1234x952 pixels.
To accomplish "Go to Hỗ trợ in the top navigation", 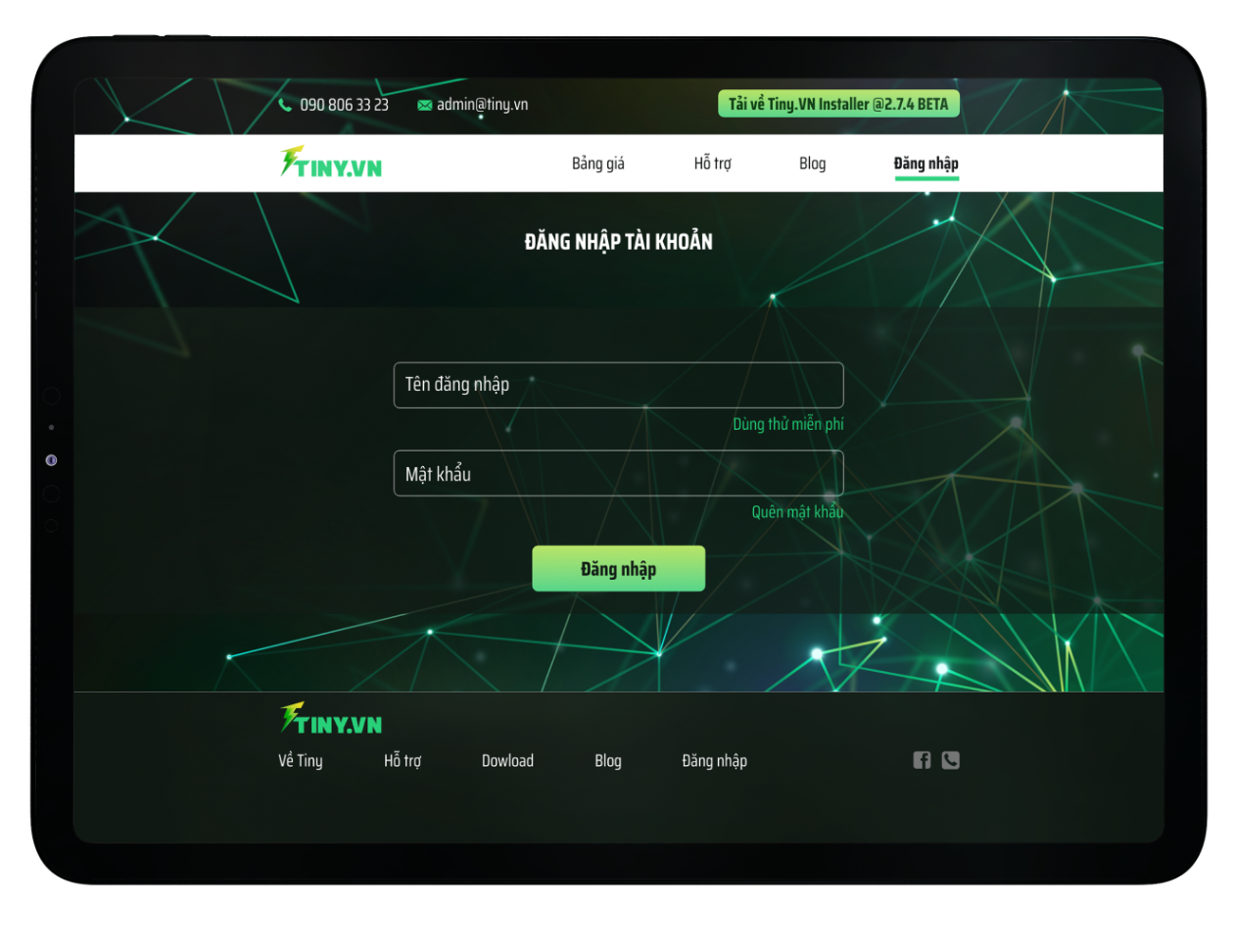I will pyautogui.click(x=712, y=164).
